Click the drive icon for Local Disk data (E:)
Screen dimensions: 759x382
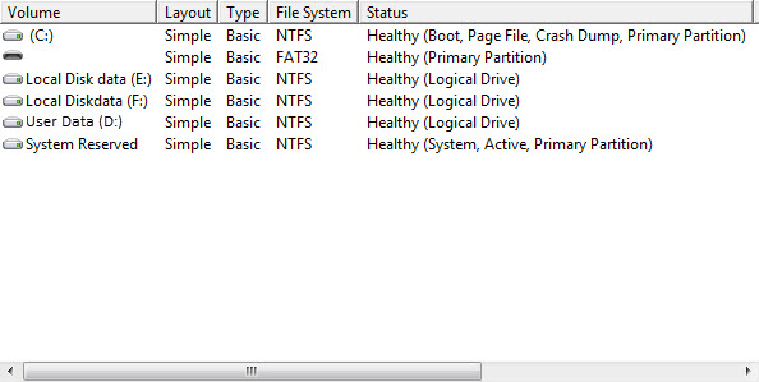[13, 79]
